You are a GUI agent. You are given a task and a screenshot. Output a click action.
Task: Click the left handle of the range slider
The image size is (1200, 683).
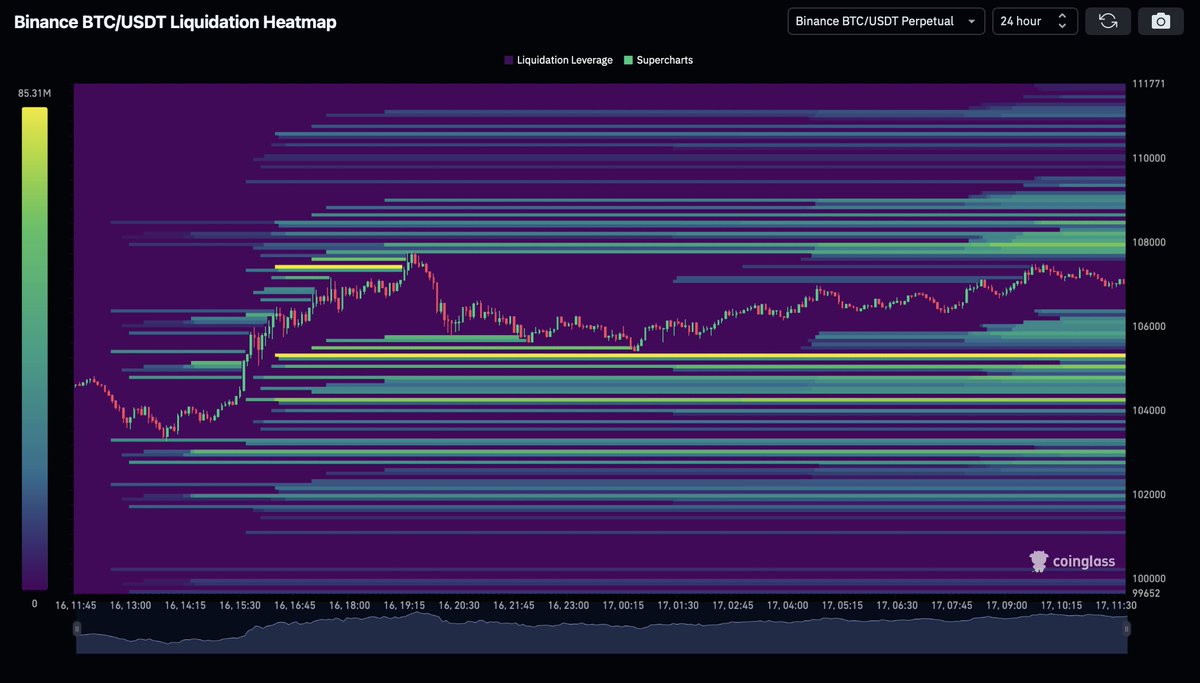(x=77, y=629)
